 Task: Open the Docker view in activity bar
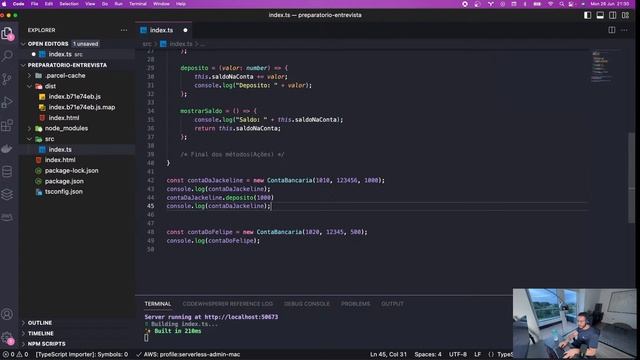(7, 149)
